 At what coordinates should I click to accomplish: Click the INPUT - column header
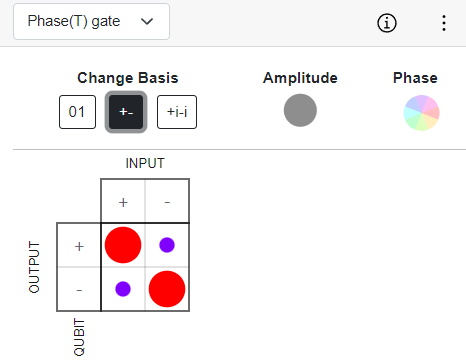click(167, 201)
